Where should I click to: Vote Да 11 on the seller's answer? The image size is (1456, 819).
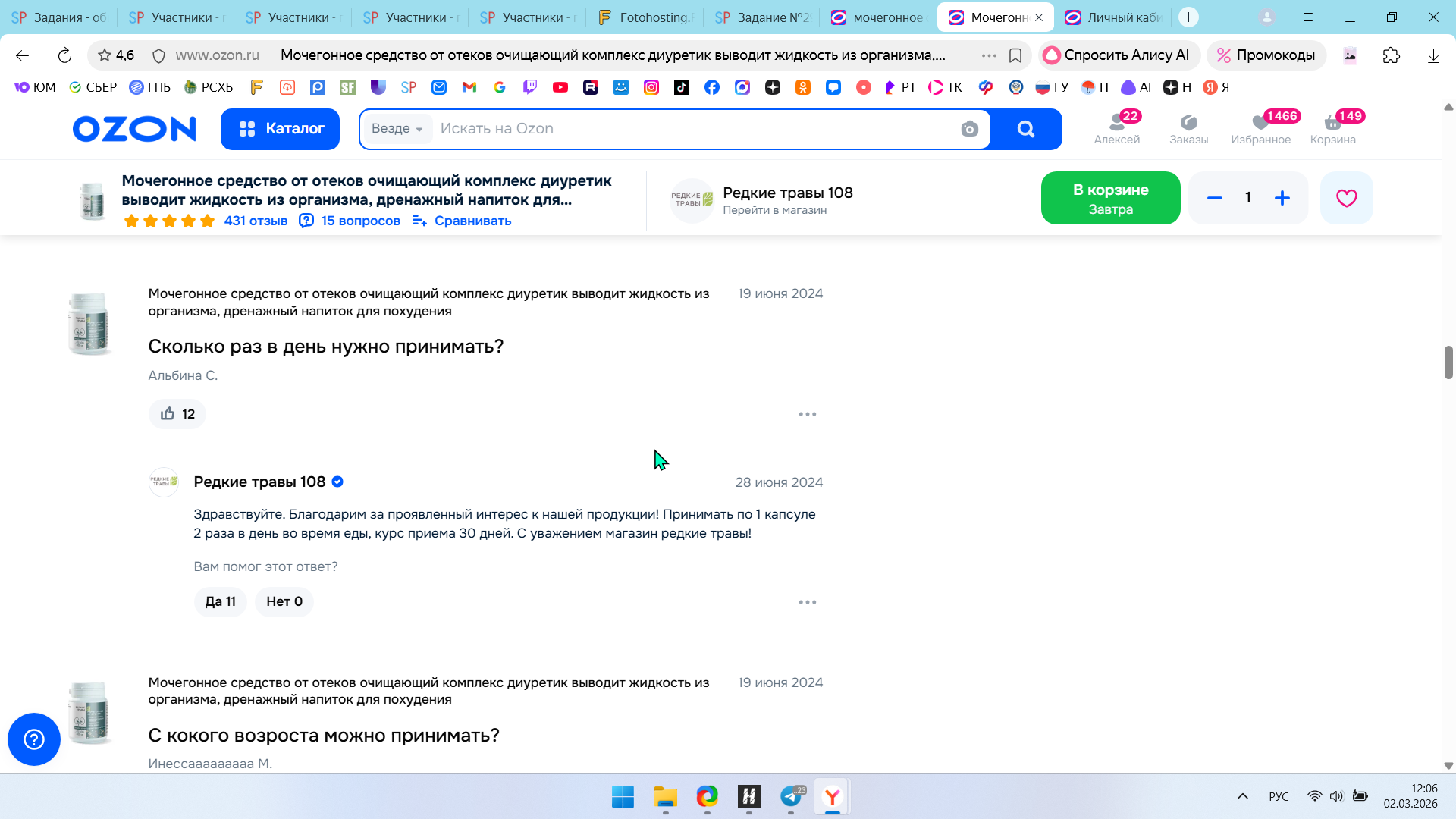220,601
